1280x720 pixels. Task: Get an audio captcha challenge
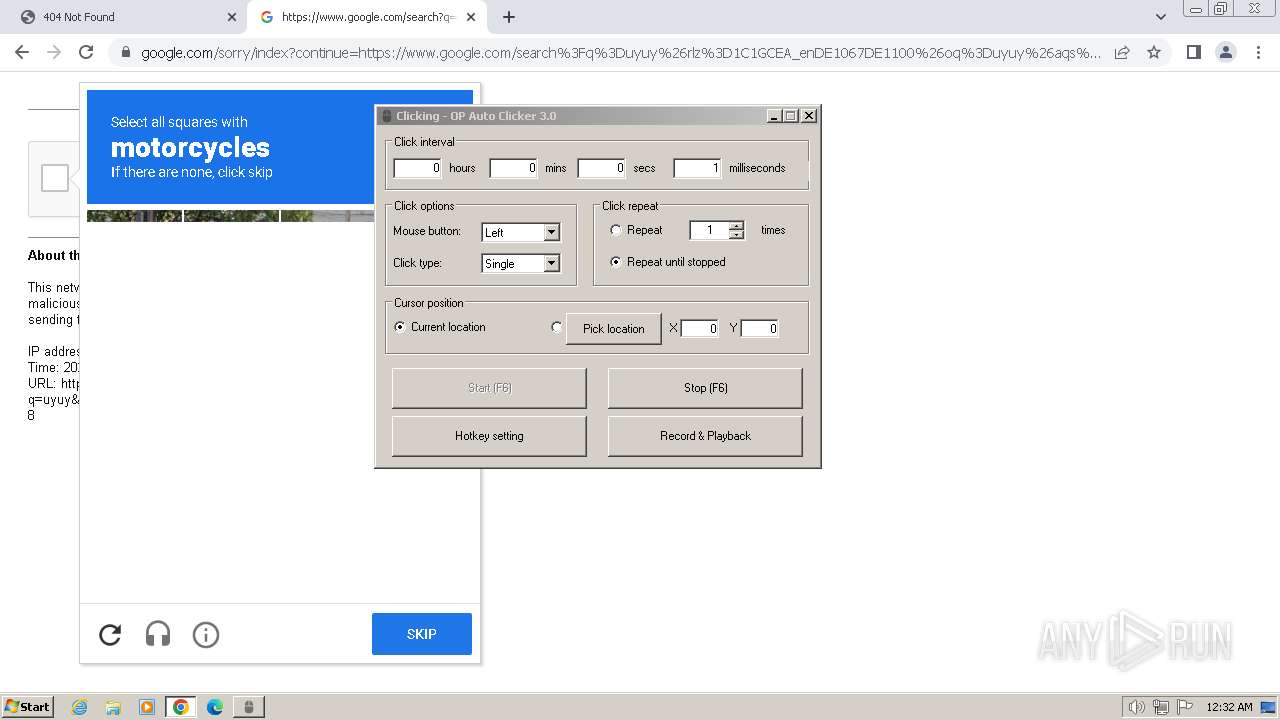[158, 634]
